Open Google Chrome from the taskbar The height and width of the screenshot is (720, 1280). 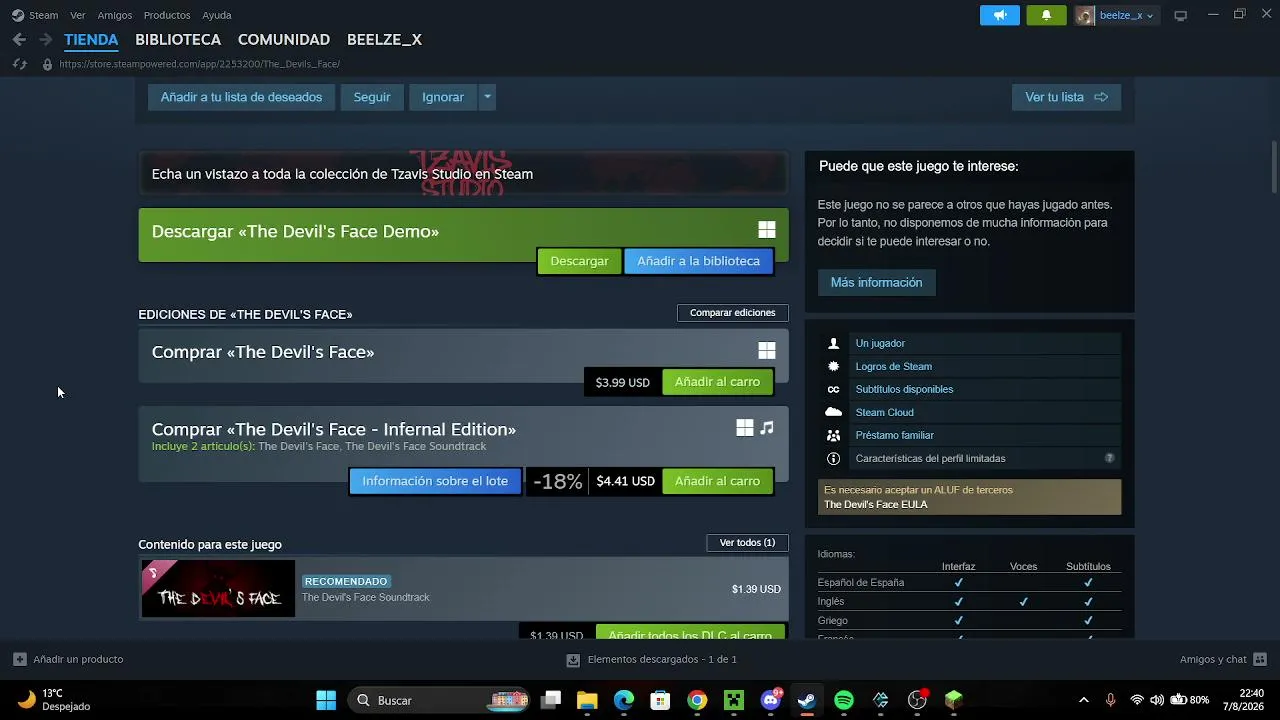point(697,700)
